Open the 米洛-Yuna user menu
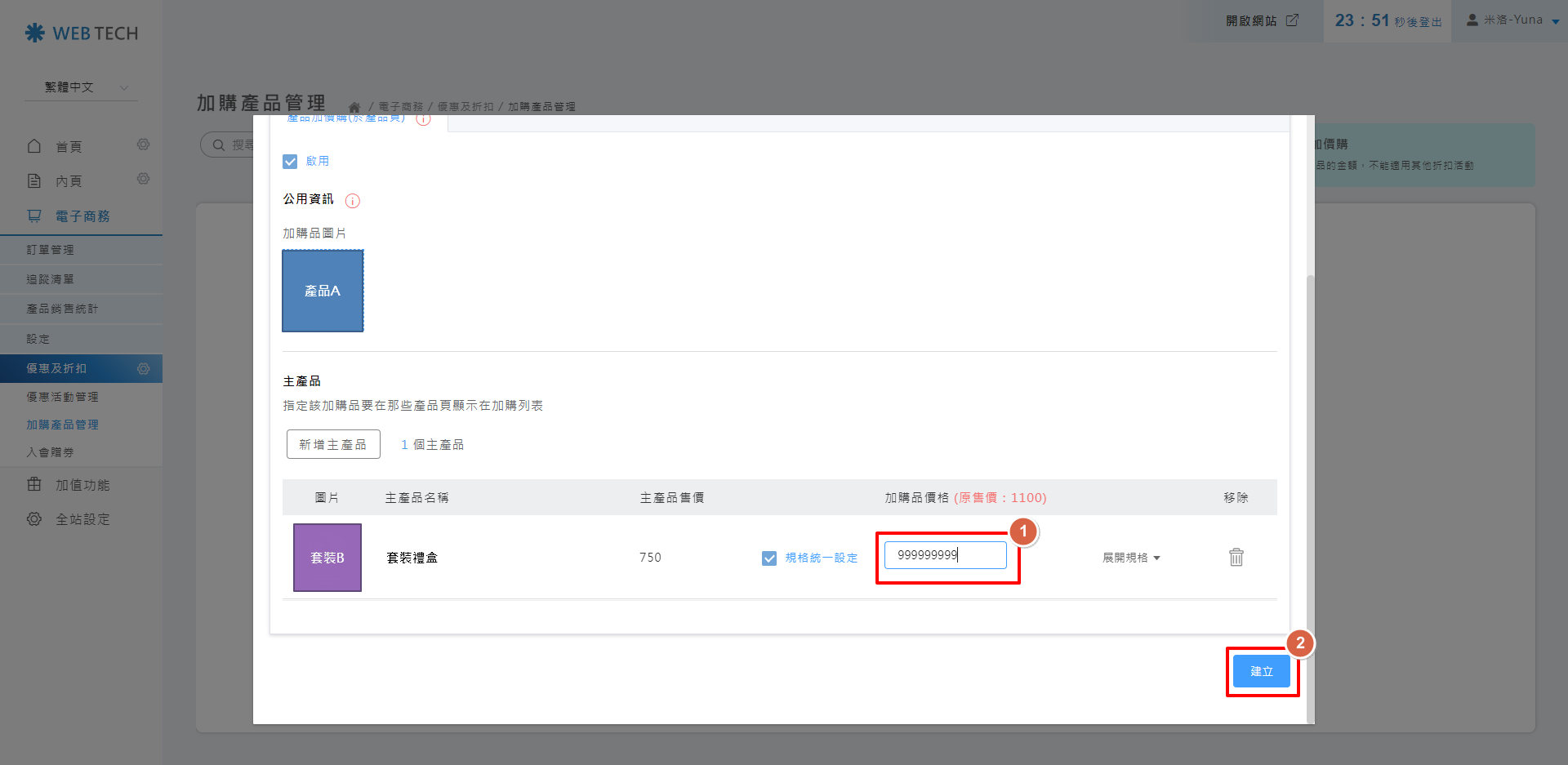The width and height of the screenshot is (1568, 765). (x=1512, y=20)
